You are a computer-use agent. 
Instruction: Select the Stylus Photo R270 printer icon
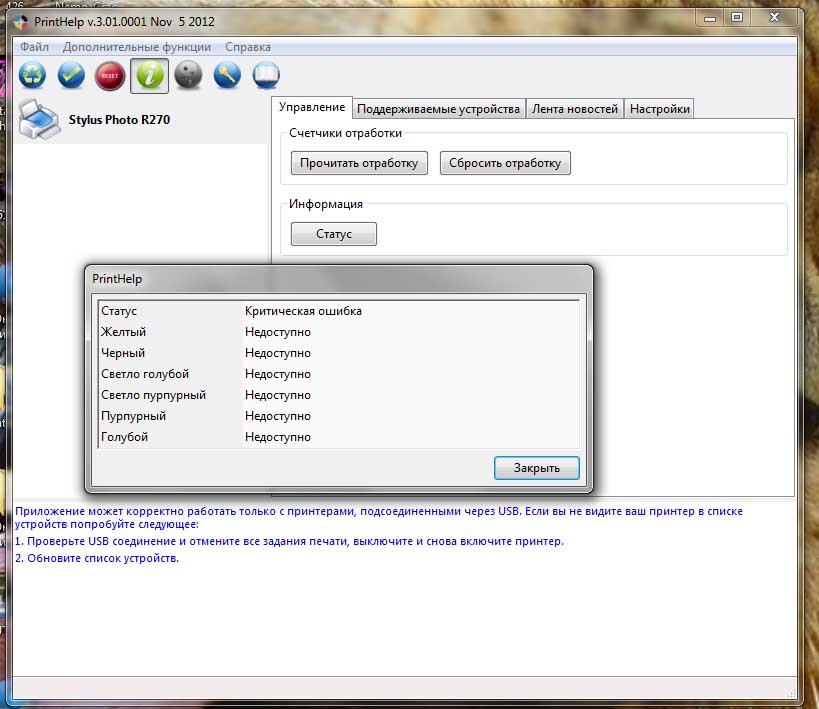(39, 120)
